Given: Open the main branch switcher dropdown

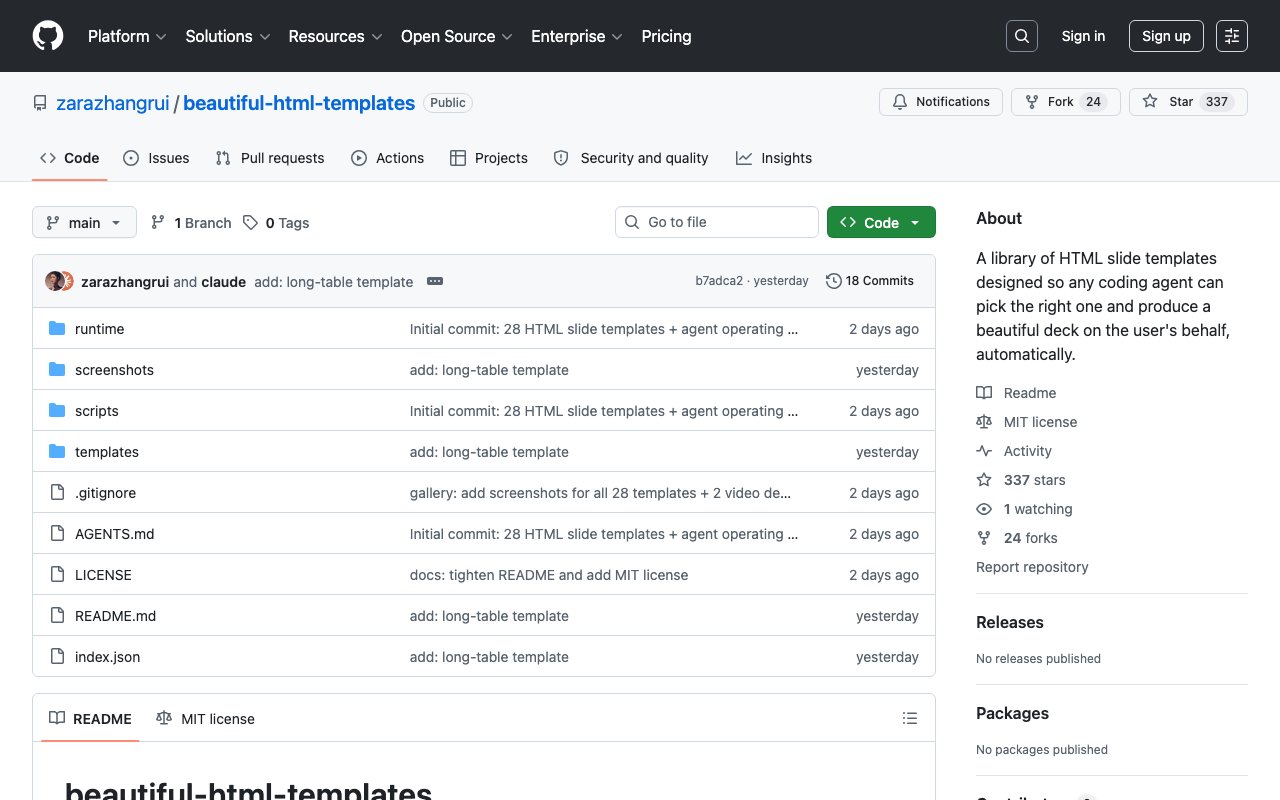Looking at the screenshot, I should coord(84,223).
